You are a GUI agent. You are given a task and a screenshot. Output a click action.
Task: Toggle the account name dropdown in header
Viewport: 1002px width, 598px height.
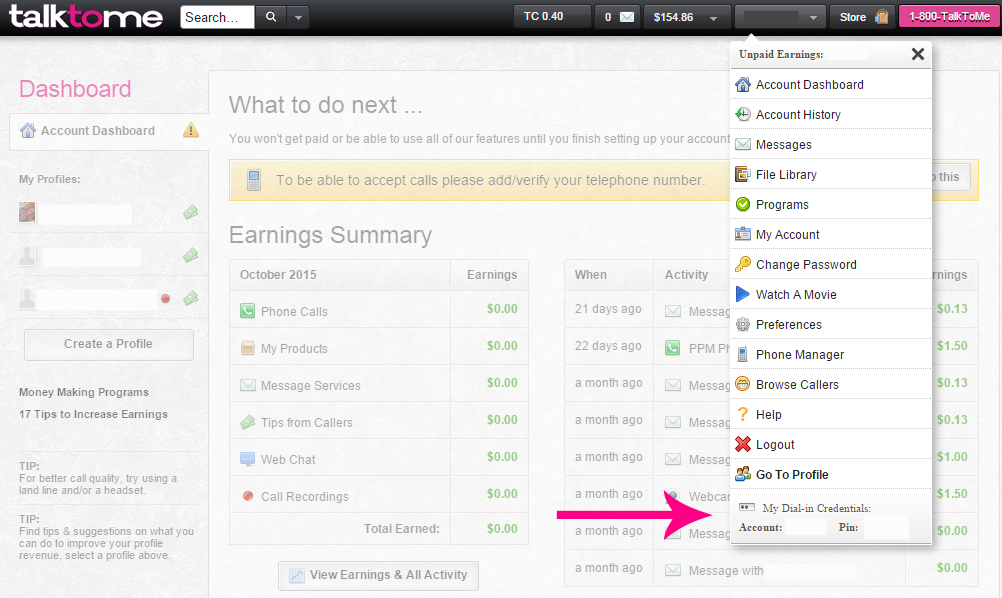pyautogui.click(x=780, y=17)
